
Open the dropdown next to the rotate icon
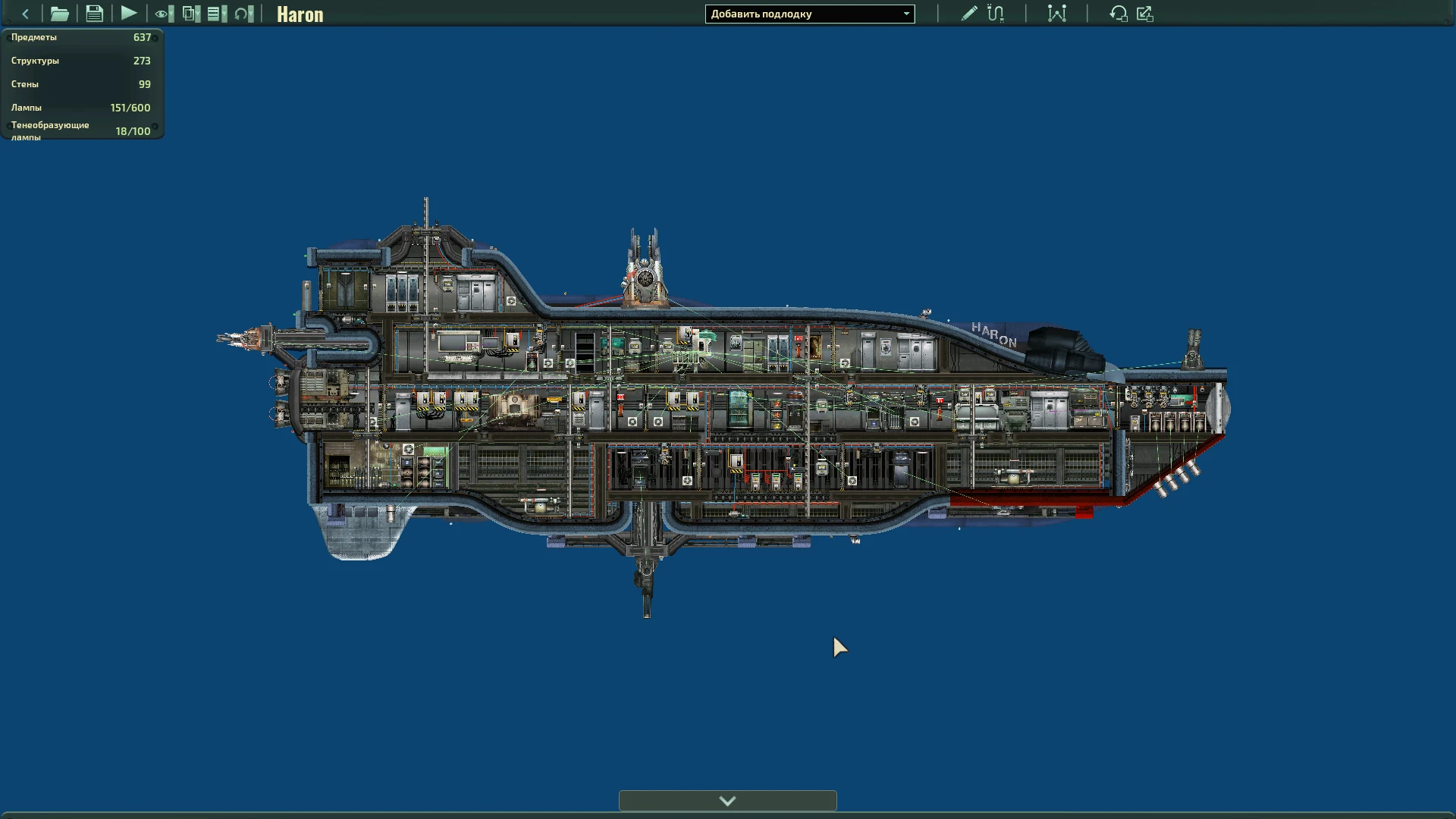pyautogui.click(x=252, y=14)
